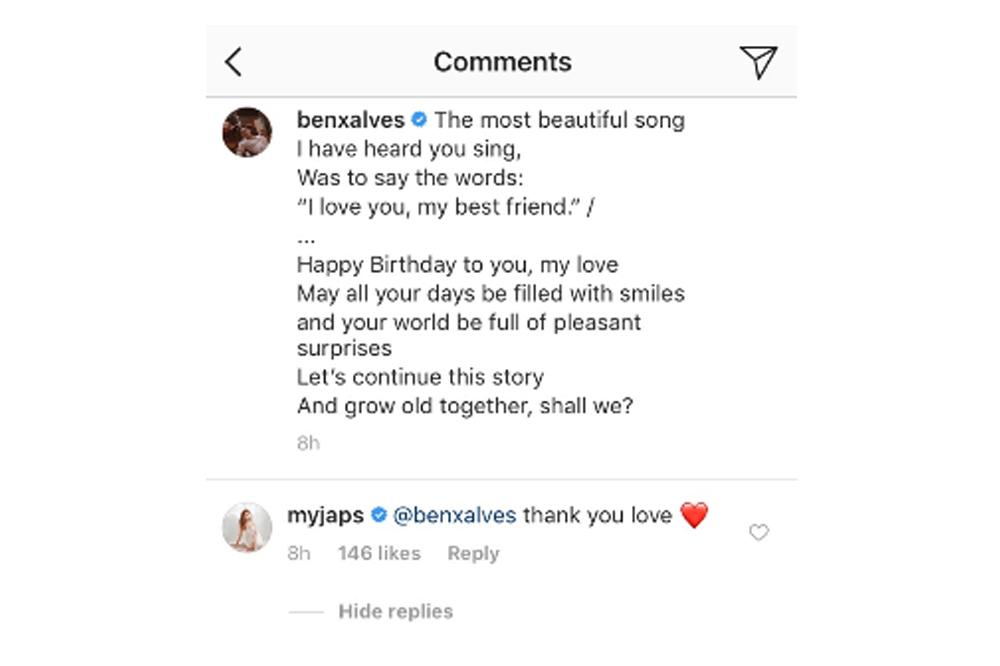Visit the myjaps username link
Image resolution: width=1000 pixels, height=666 pixels.
click(x=325, y=516)
